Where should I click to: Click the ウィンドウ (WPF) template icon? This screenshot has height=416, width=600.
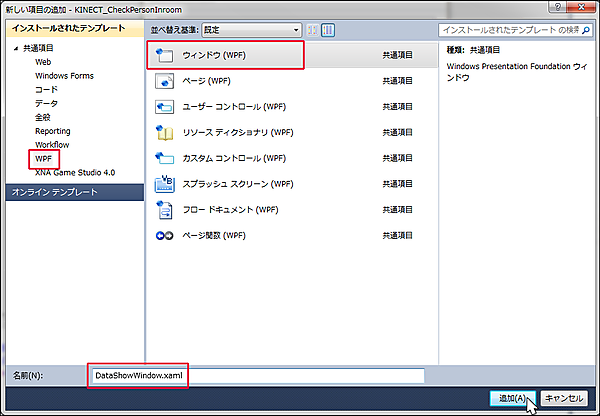(x=165, y=55)
